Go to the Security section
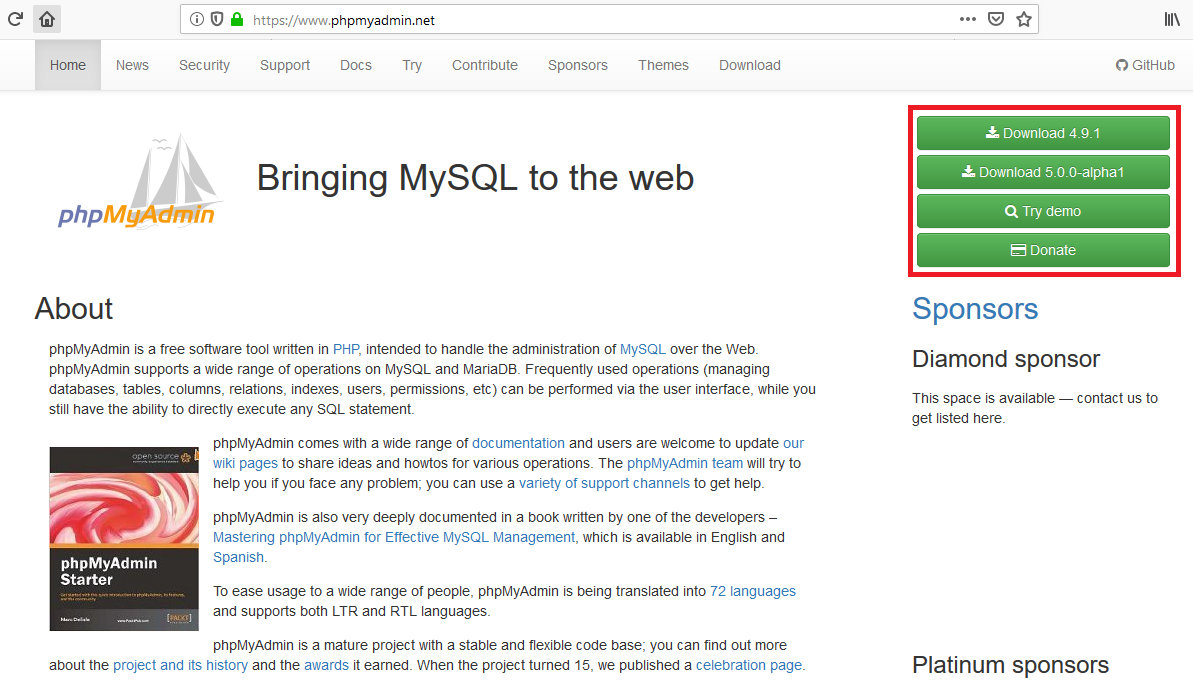1193x691 pixels. pyautogui.click(x=205, y=65)
